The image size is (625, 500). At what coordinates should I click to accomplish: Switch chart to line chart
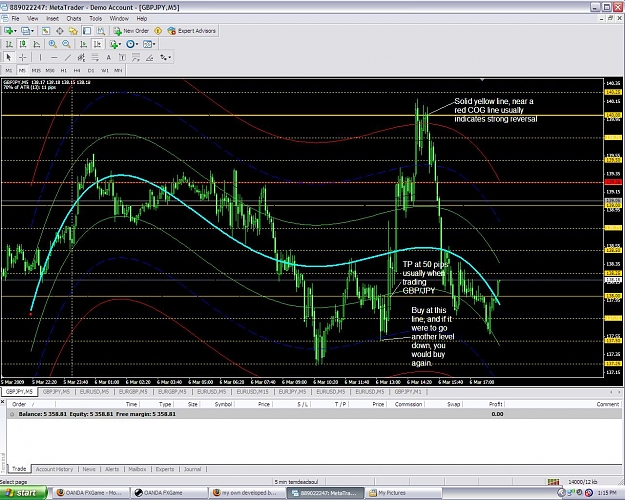37,44
